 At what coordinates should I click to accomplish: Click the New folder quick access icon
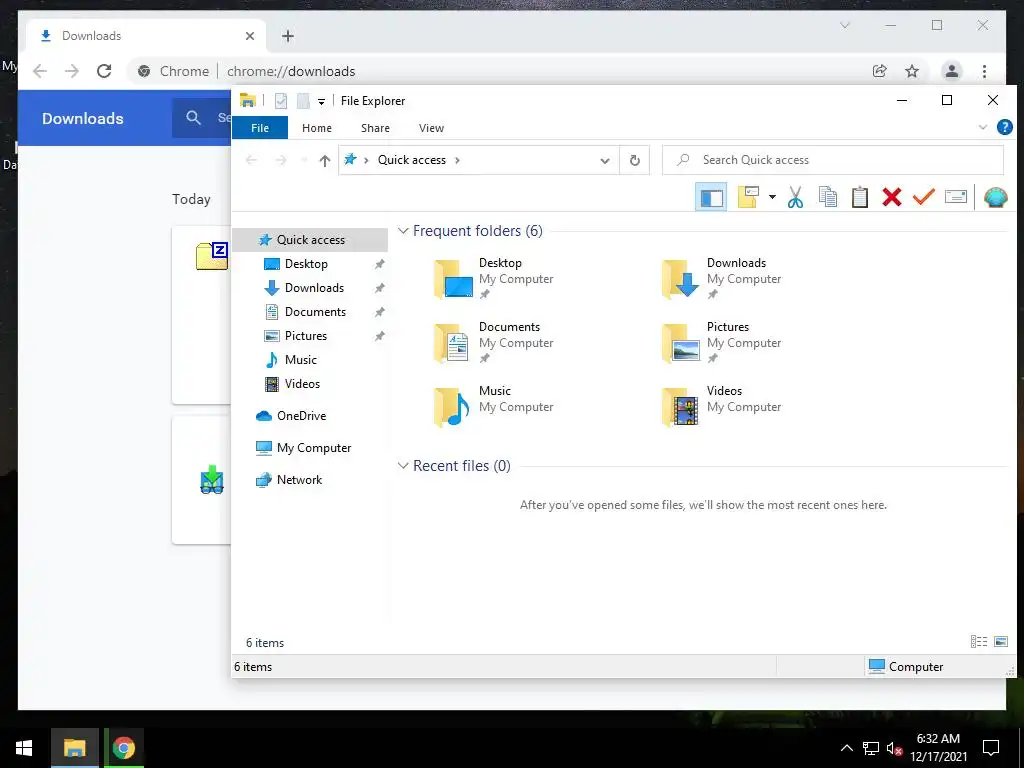click(x=303, y=101)
